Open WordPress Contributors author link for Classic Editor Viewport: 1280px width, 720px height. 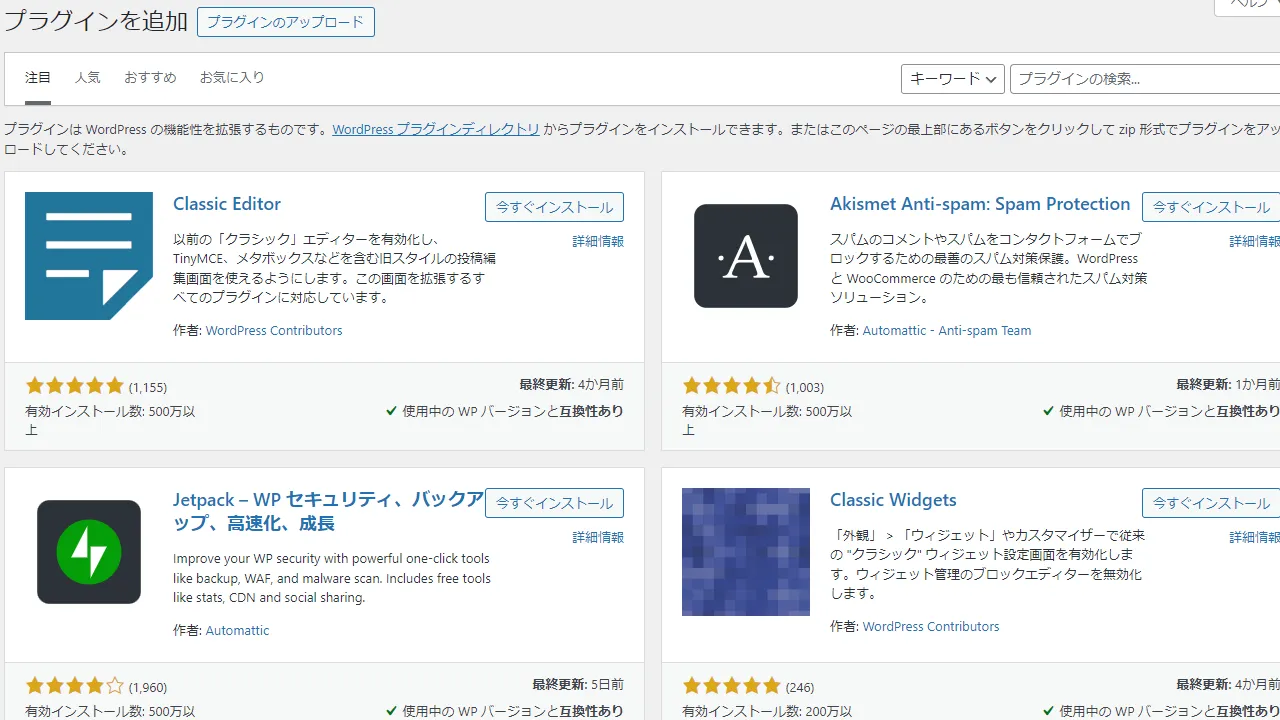(x=274, y=330)
